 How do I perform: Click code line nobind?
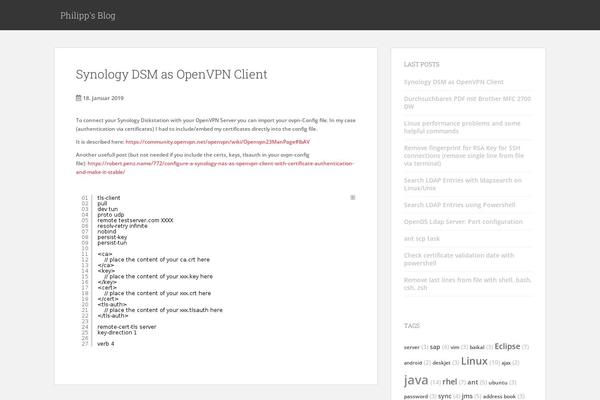[106, 232]
